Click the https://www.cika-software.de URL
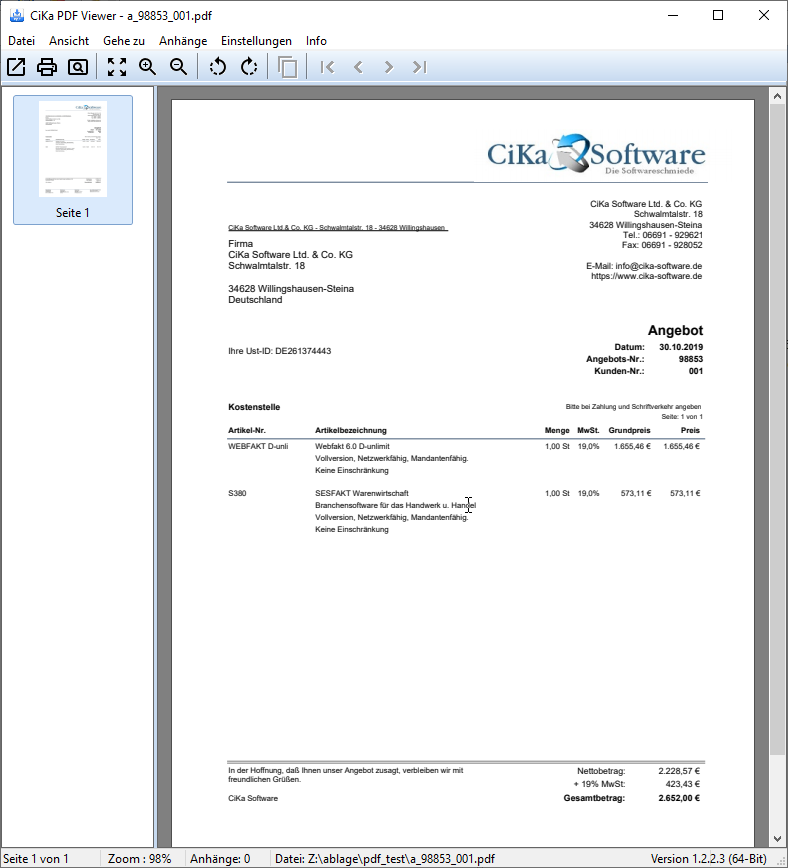788x868 pixels. coord(646,276)
